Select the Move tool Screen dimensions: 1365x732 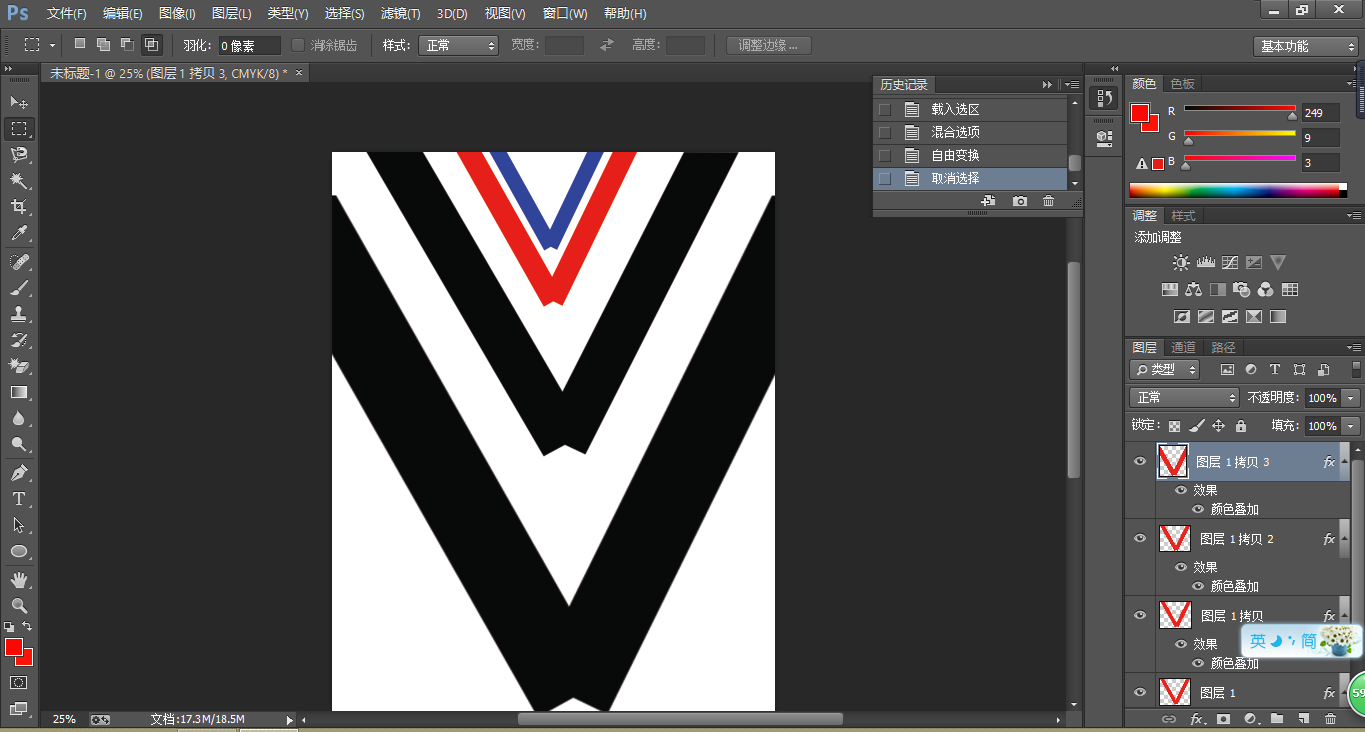click(19, 102)
